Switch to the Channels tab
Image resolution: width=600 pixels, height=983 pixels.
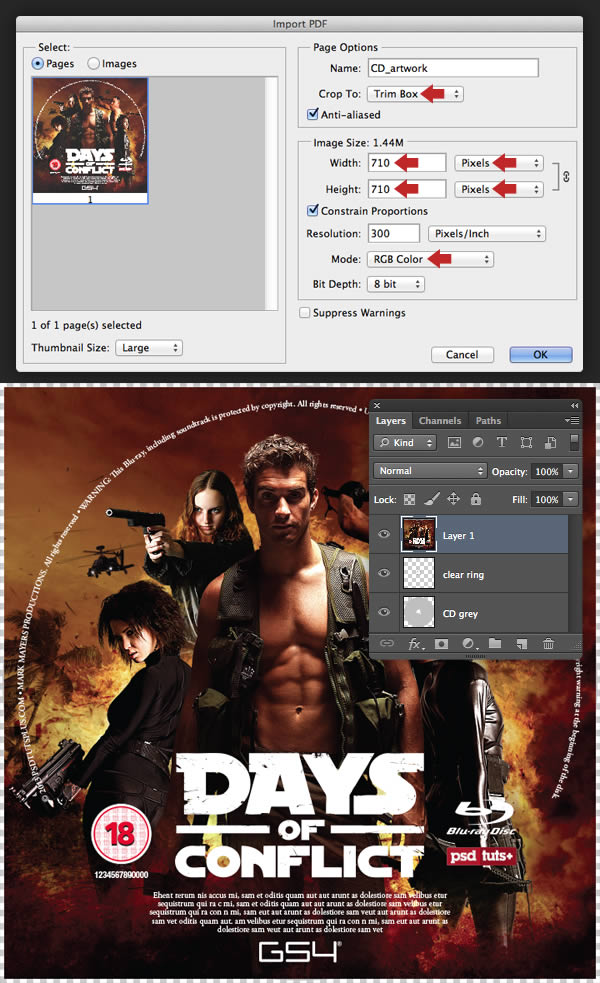[439, 421]
